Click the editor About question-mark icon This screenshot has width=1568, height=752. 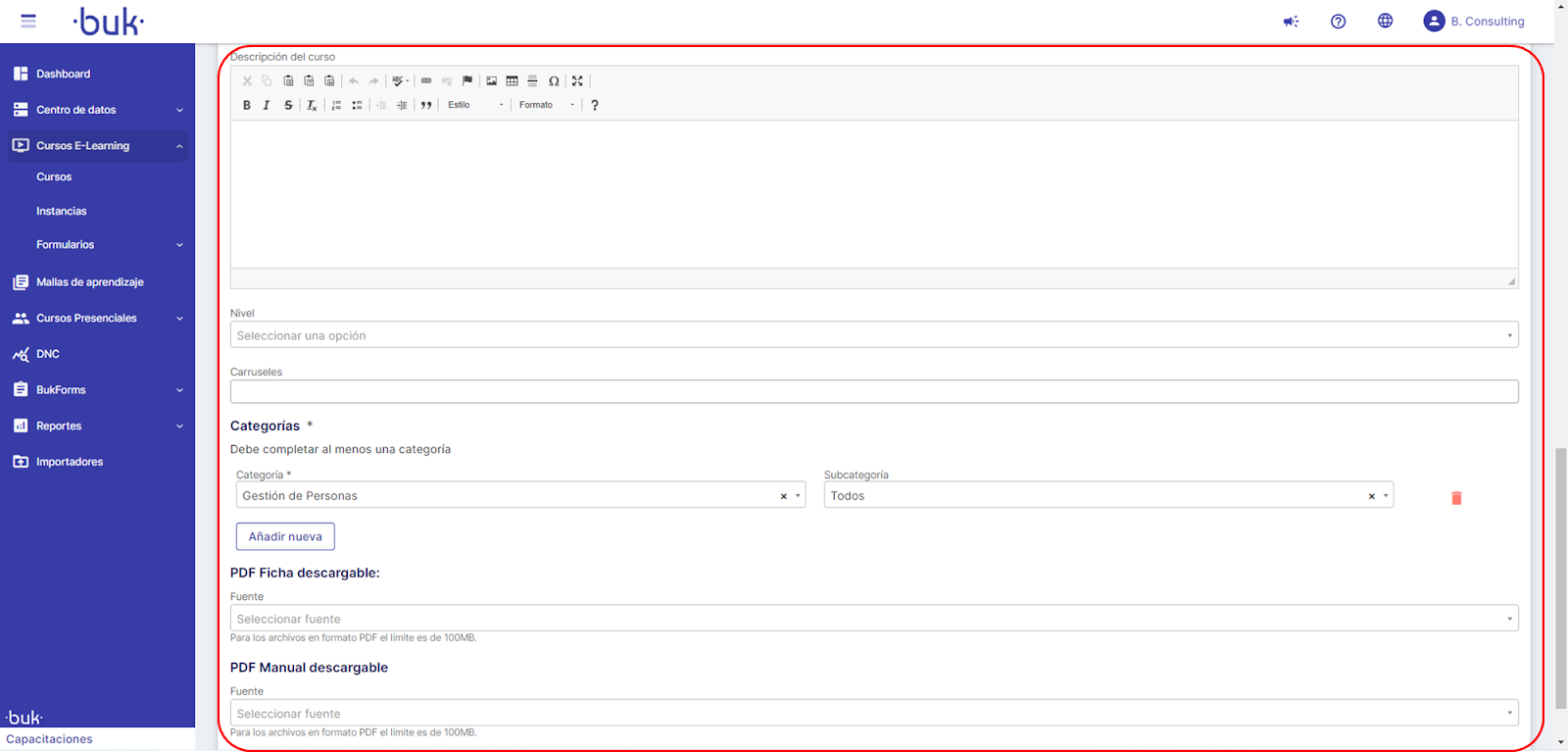click(595, 105)
